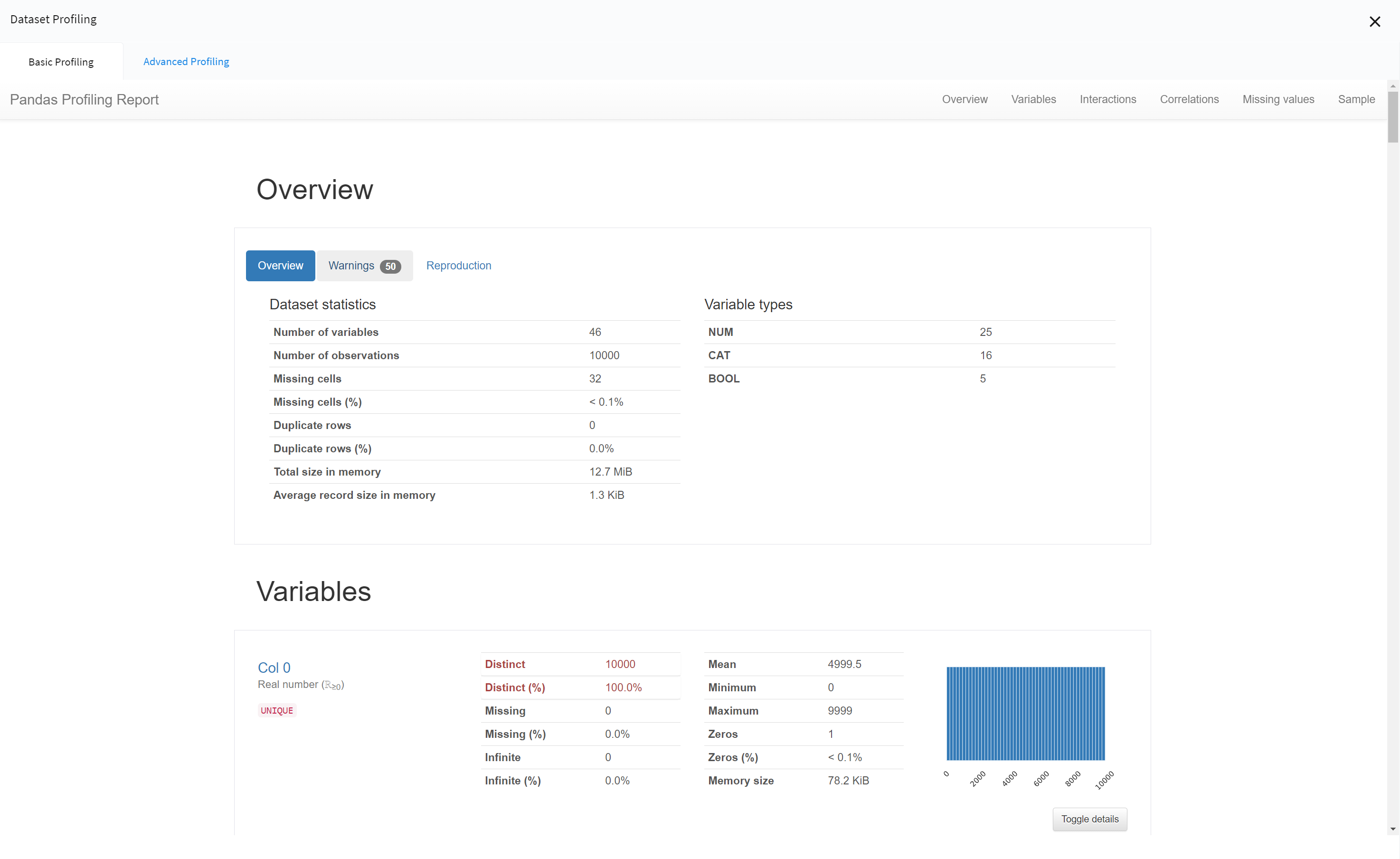Viewport: 1400px width, 859px height.
Task: Close the Dataset Profiling dialog
Action: [1375, 21]
